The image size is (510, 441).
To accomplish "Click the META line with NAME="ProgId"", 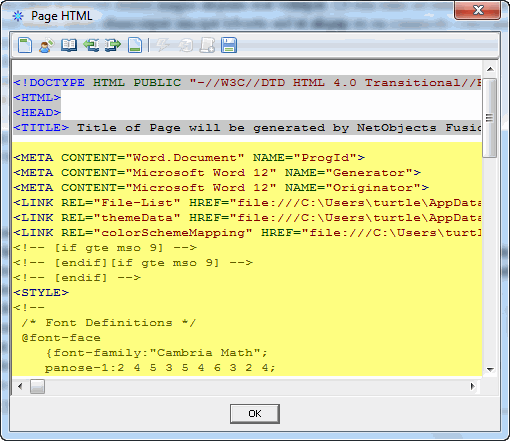I will [189, 158].
